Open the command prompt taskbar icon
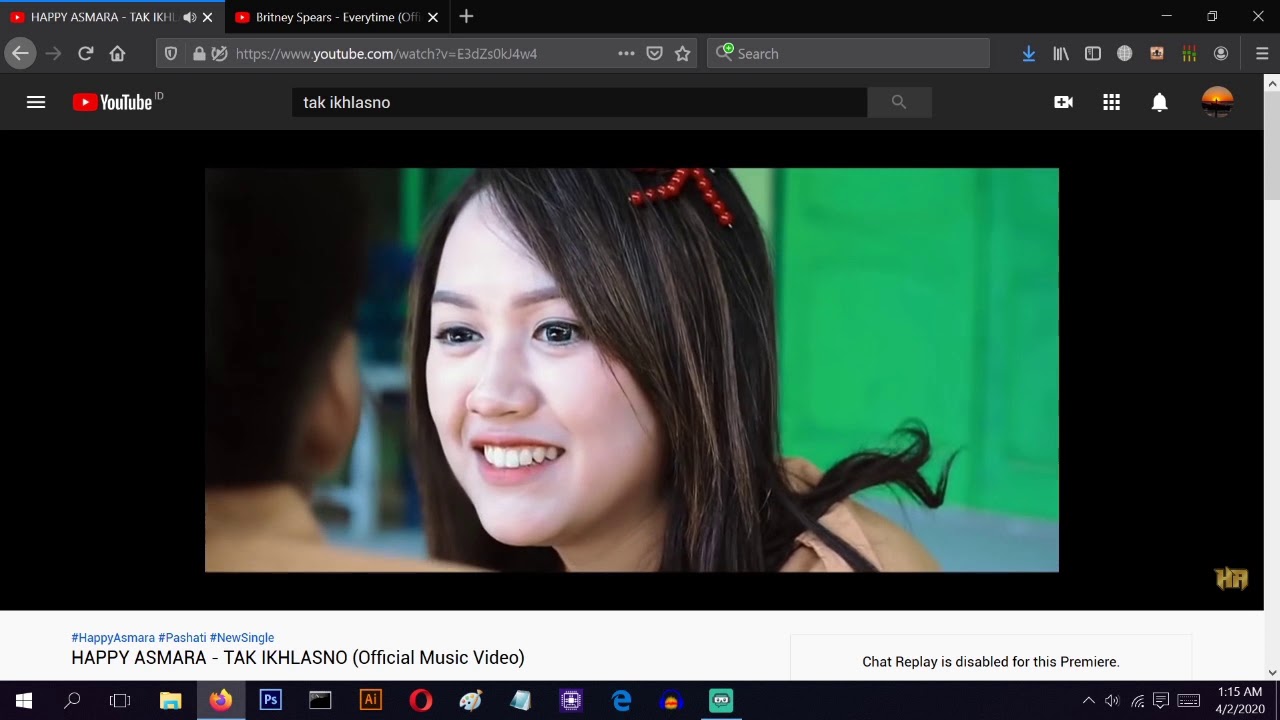Image resolution: width=1280 pixels, height=720 pixels. coord(320,701)
